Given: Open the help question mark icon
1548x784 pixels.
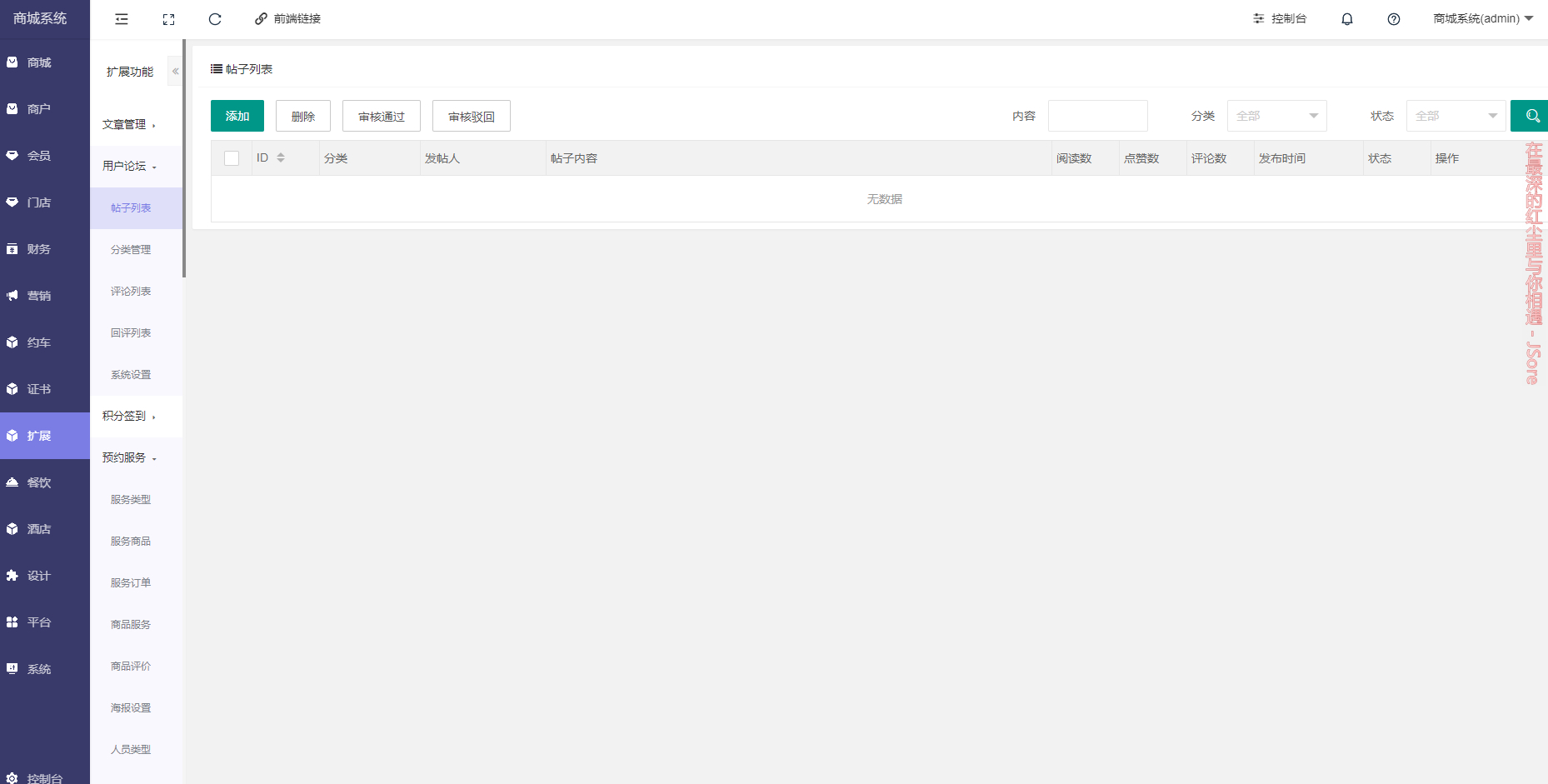Looking at the screenshot, I should pyautogui.click(x=1393, y=19).
